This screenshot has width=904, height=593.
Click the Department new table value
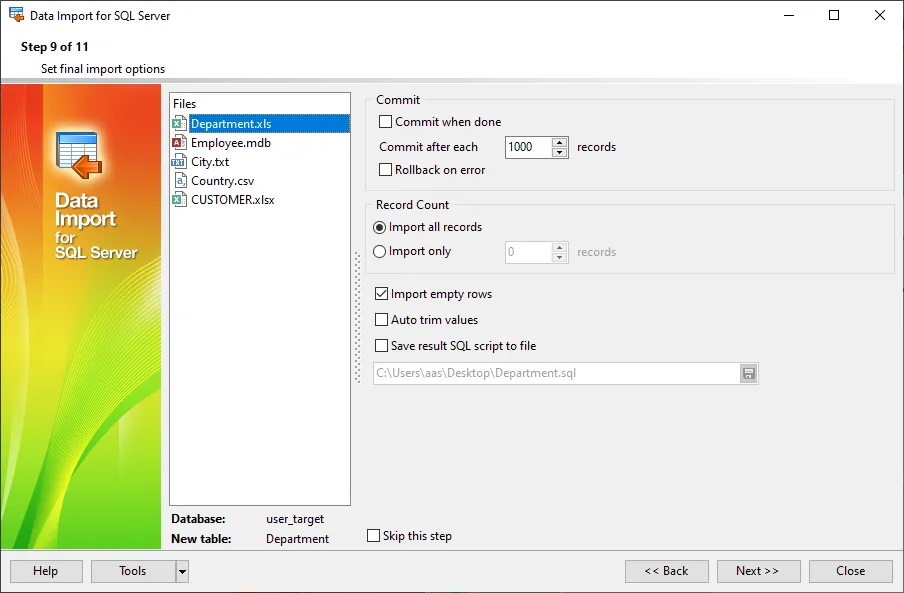(x=297, y=539)
